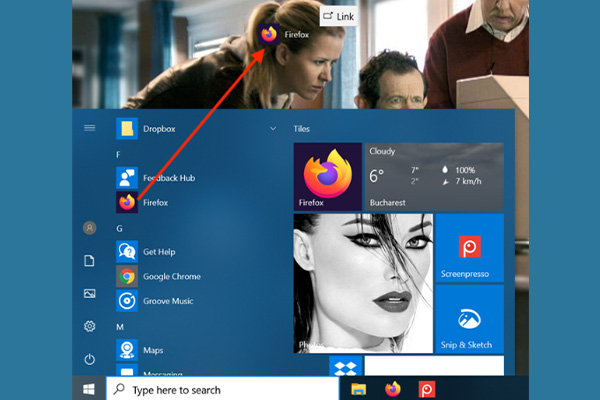Screen dimensions: 600x400
Task: Click the user account icon in Start sidebar
Action: 90,228
